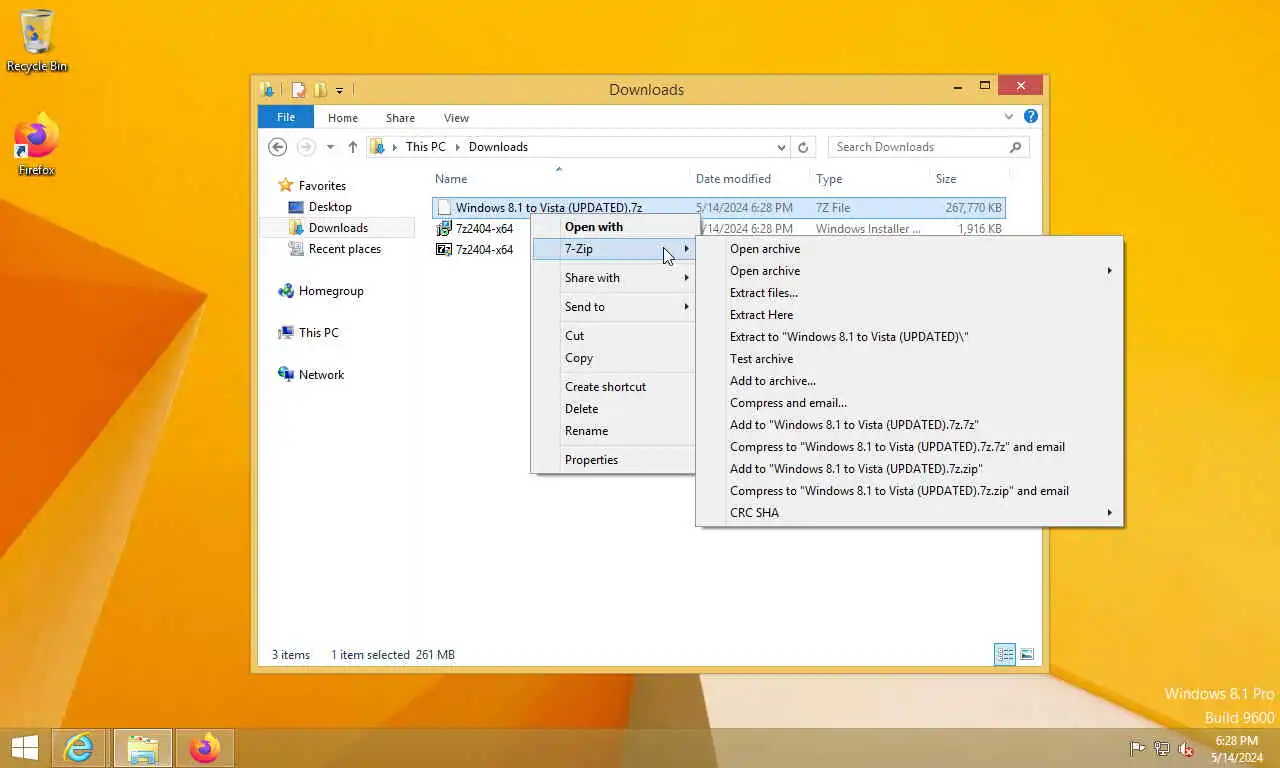Click the muted volume icon in tray

click(1186, 748)
